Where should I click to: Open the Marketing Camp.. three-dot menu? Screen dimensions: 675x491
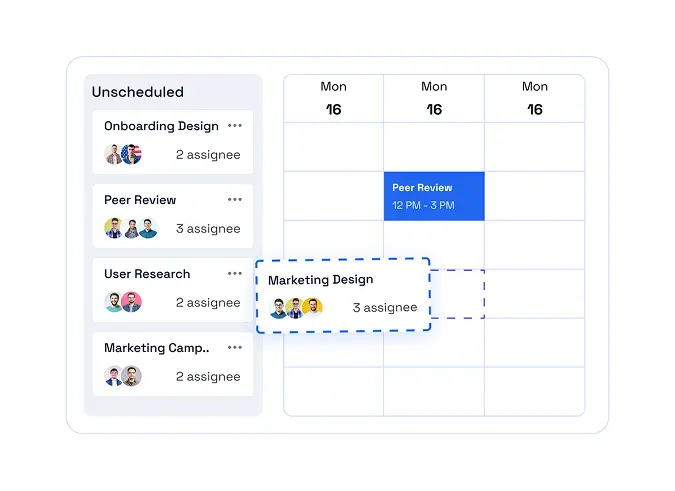click(235, 348)
